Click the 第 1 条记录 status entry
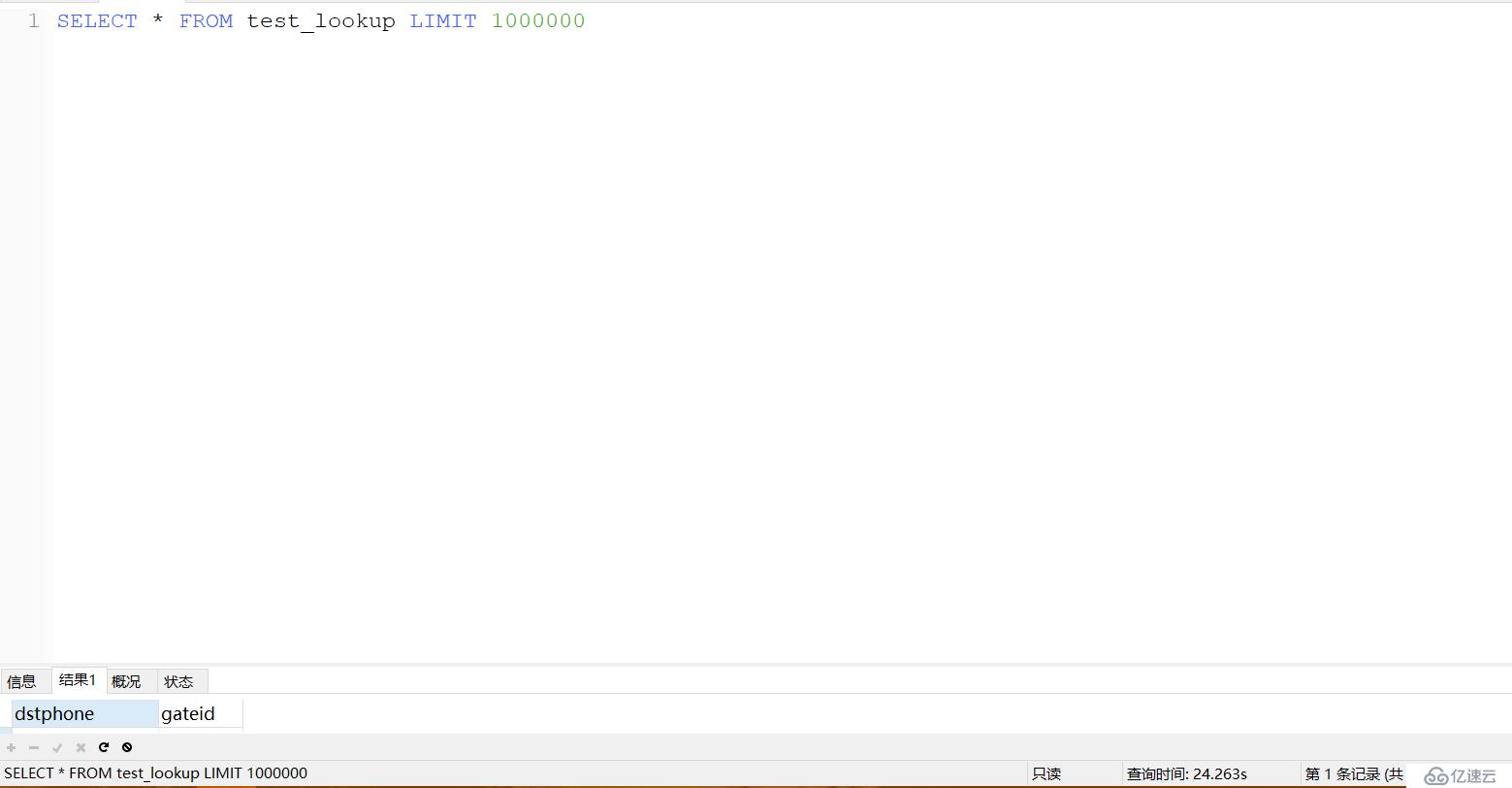 tap(1354, 773)
